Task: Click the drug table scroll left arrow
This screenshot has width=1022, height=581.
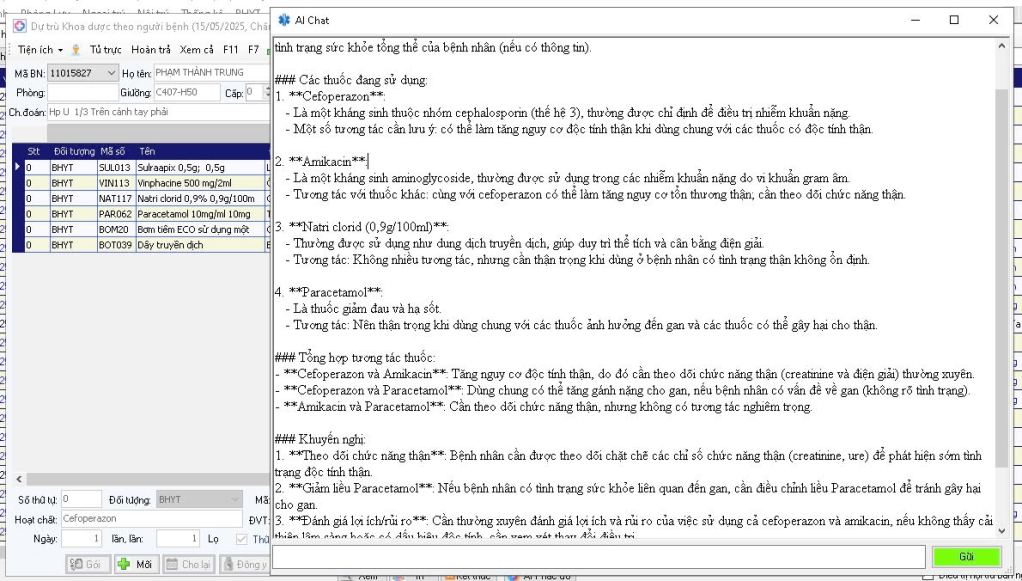Action: click(x=19, y=479)
